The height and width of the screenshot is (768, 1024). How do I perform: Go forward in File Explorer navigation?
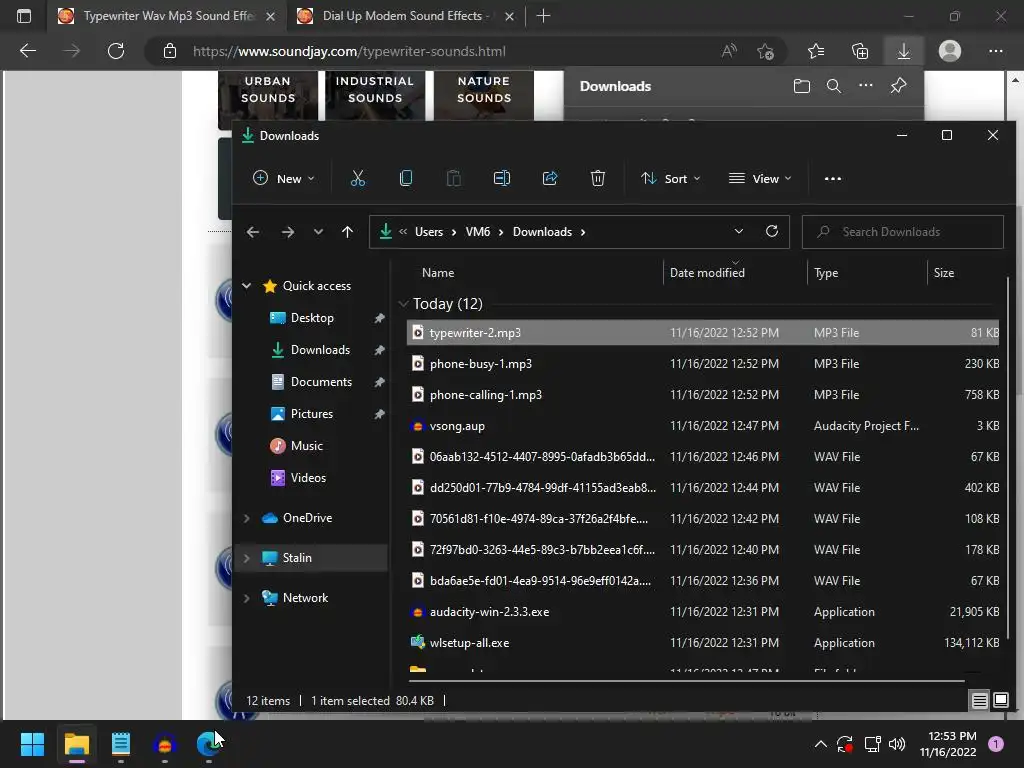coord(287,232)
